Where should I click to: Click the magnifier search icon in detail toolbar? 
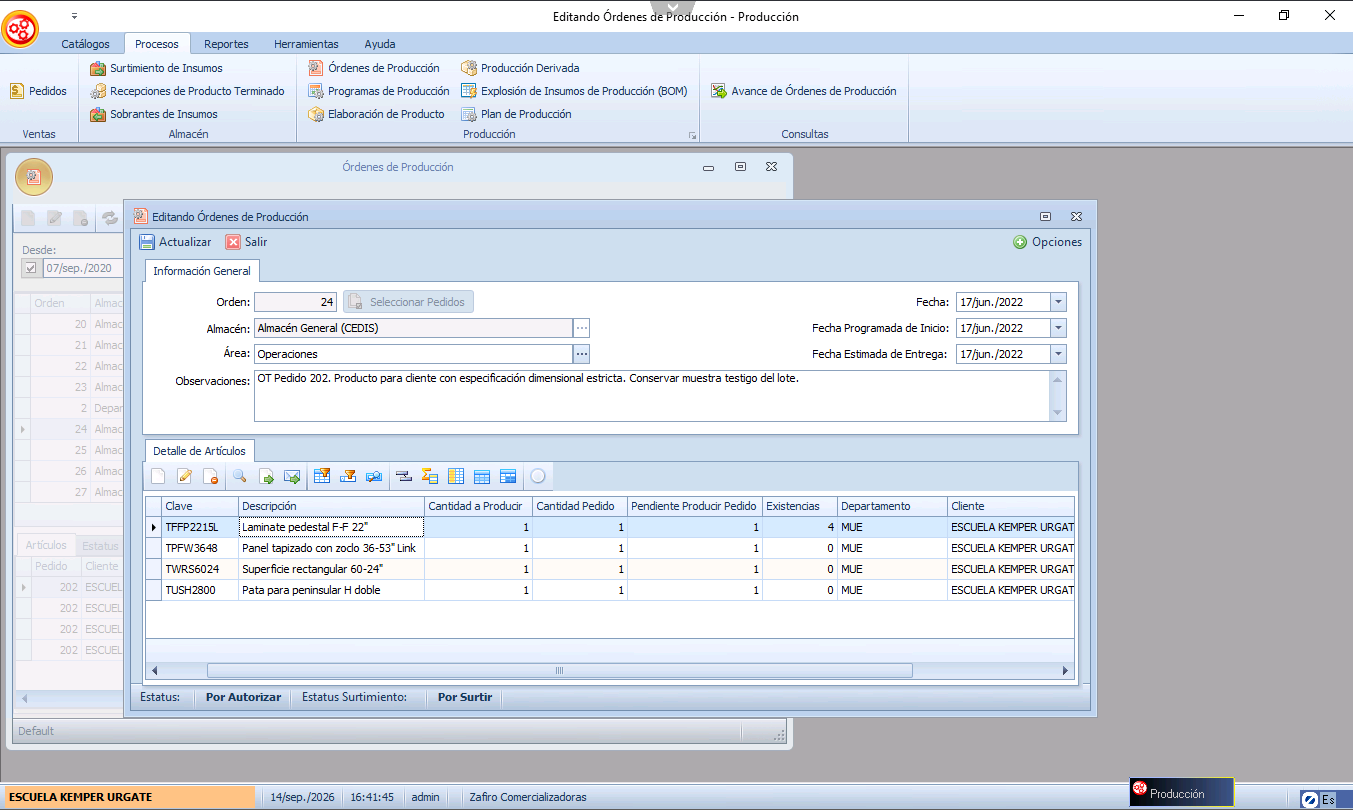pos(240,477)
